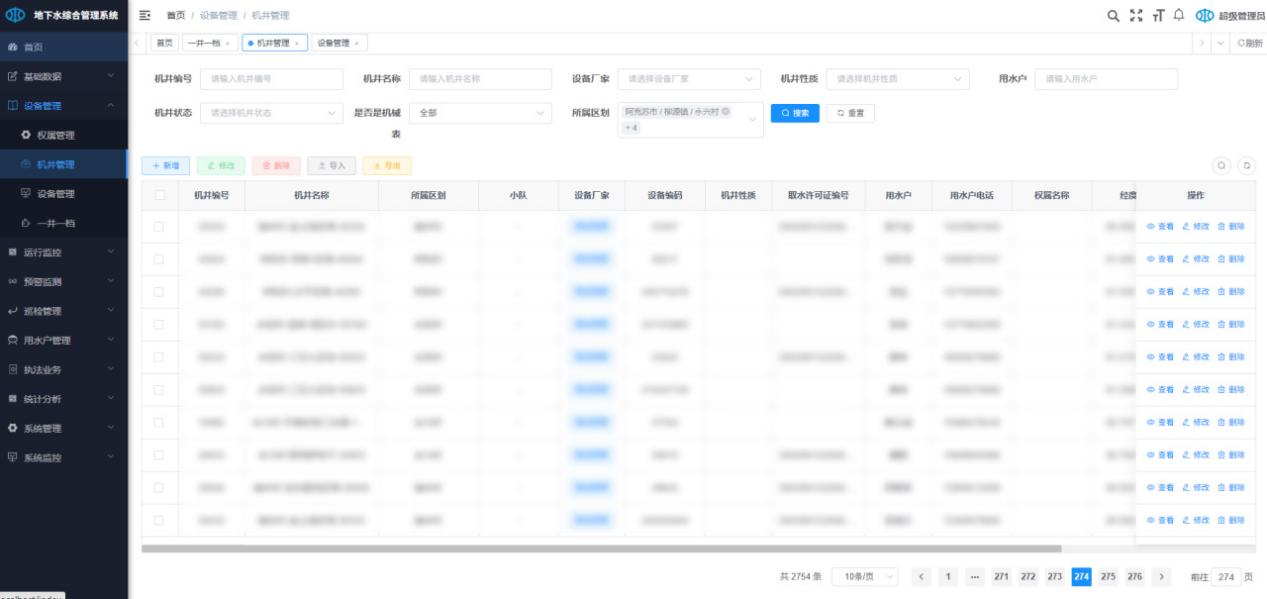
Task: Toggle fullscreen mode icon in header
Action: pos(1135,15)
